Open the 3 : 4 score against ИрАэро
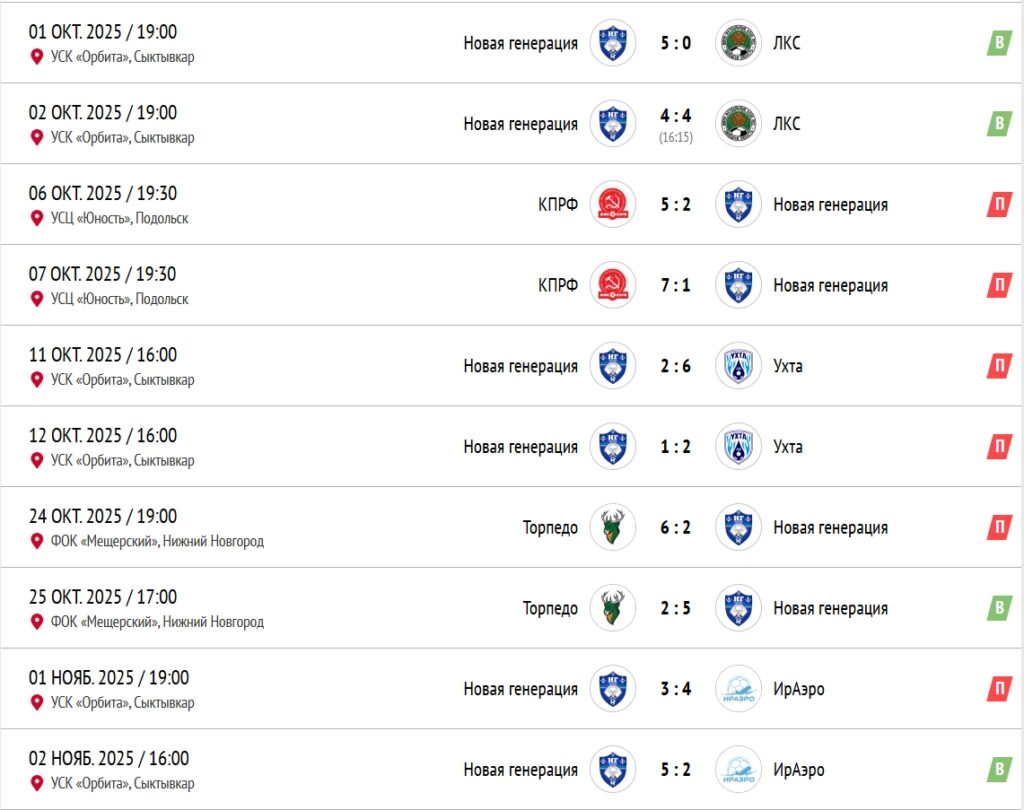Image resolution: width=1024 pixels, height=810 pixels. click(675, 689)
